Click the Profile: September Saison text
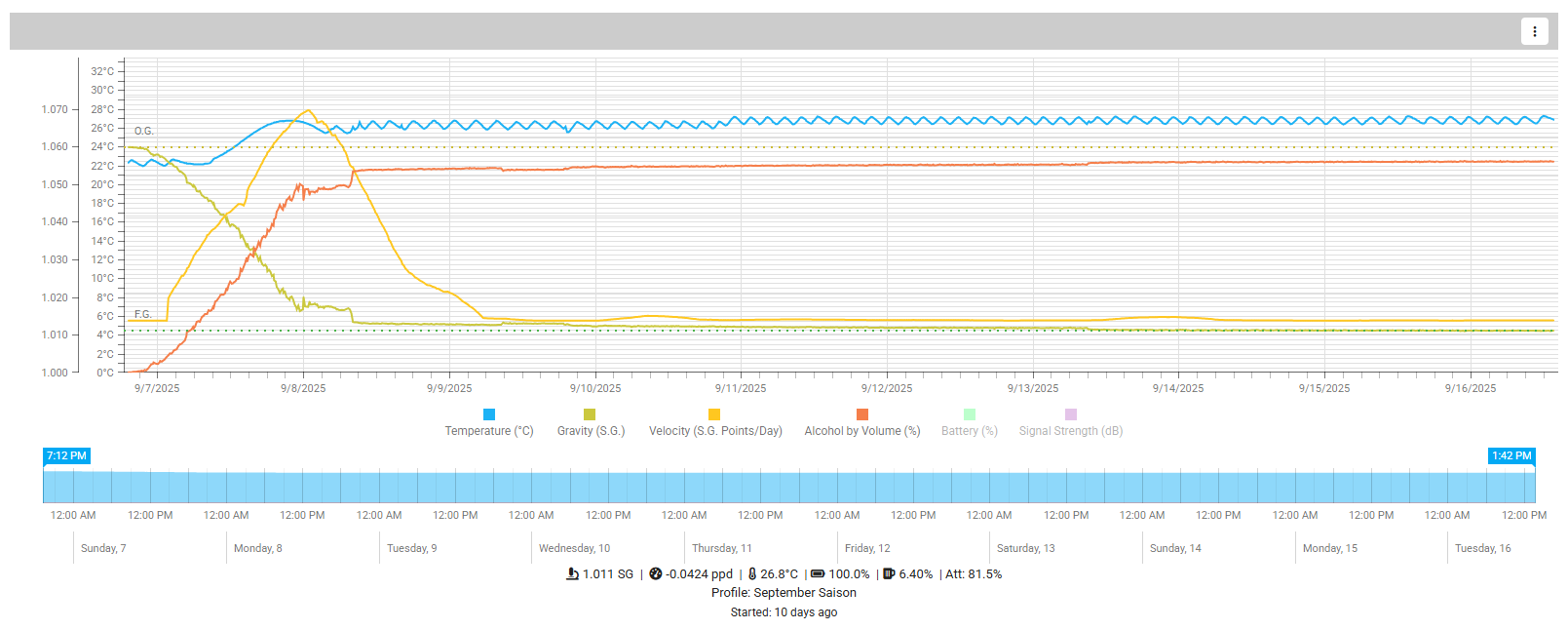The width and height of the screenshot is (1568, 630). click(x=784, y=593)
